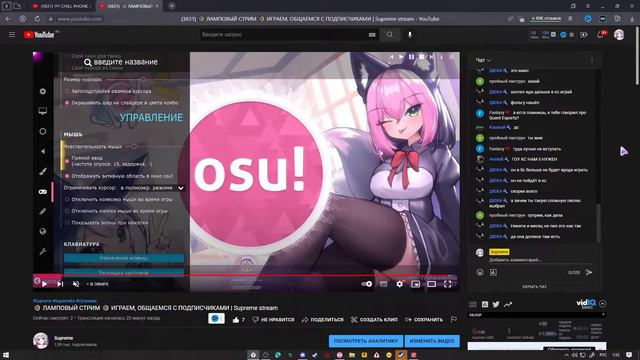Image resolution: width=640 pixels, height=360 pixels.
Task: Jump to osu! online globe section
Action: 42,231
